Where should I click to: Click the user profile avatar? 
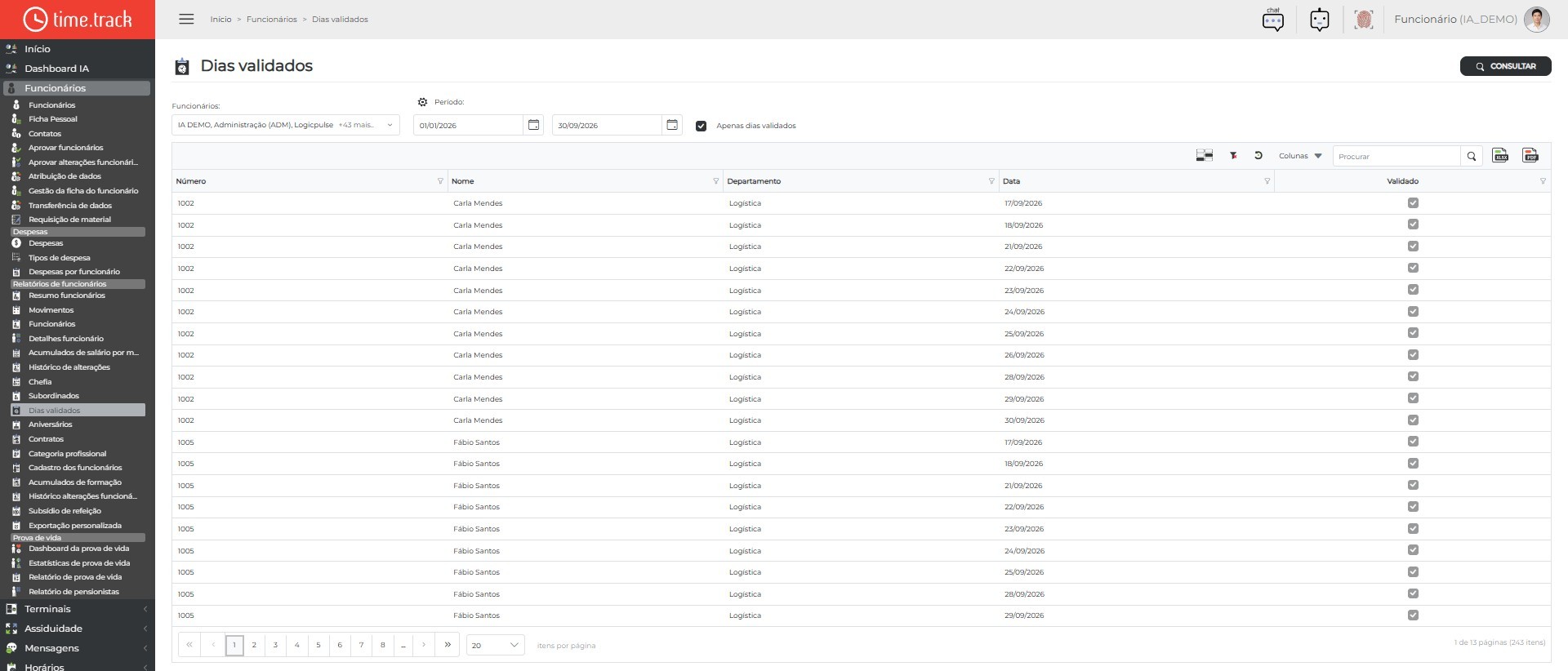pyautogui.click(x=1537, y=20)
